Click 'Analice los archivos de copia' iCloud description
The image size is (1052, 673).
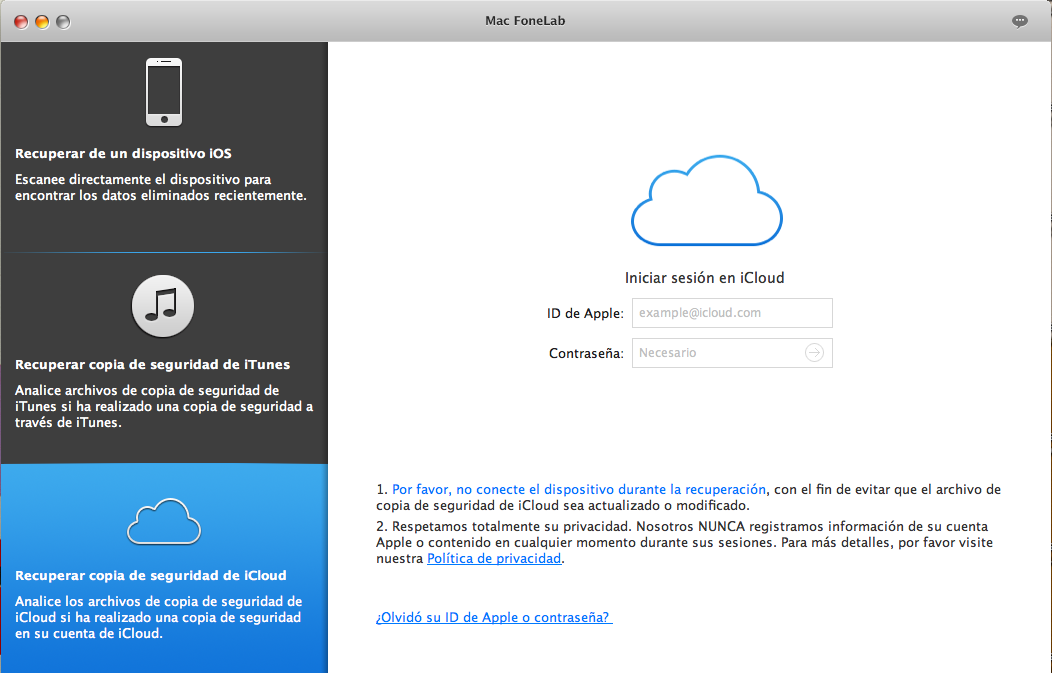[x=159, y=617]
